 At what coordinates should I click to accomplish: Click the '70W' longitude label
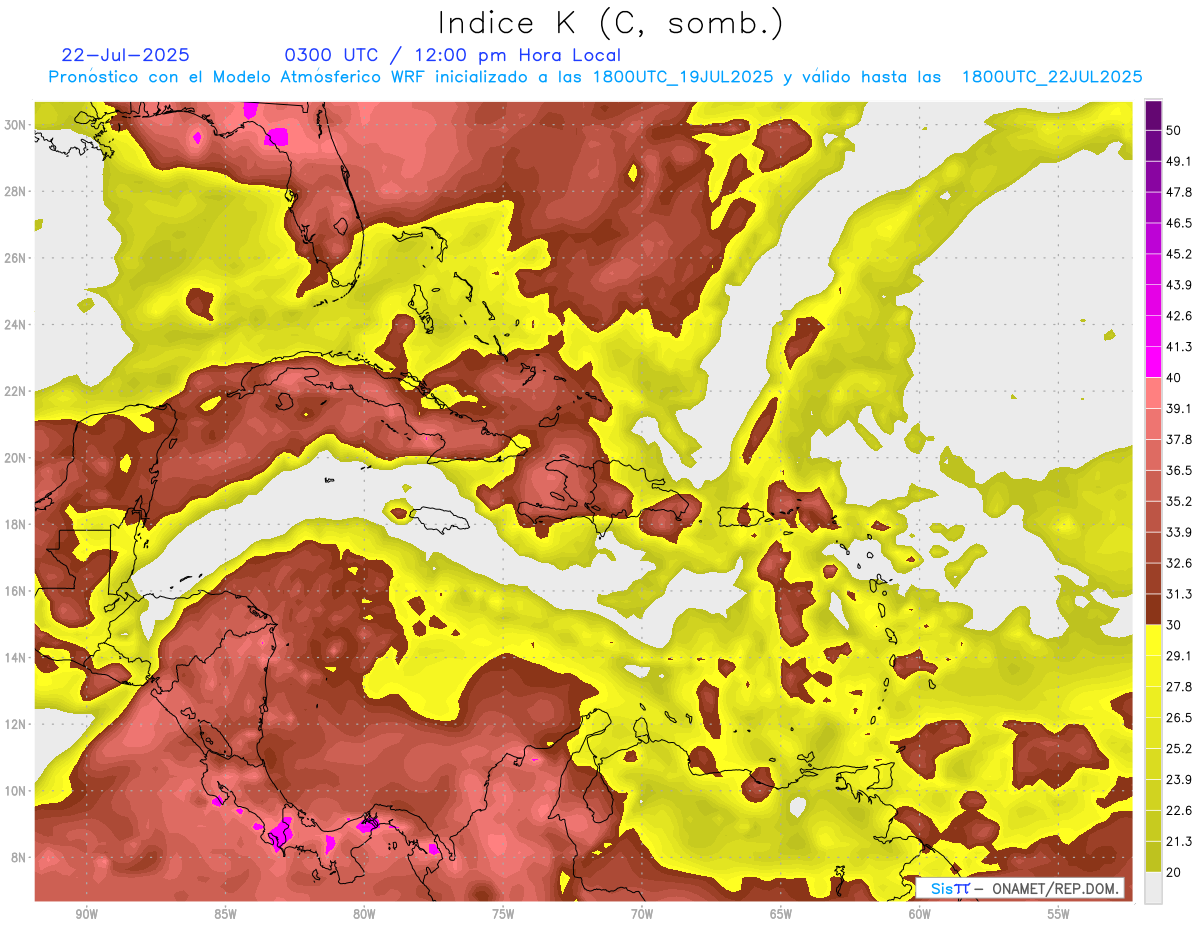[x=642, y=914]
